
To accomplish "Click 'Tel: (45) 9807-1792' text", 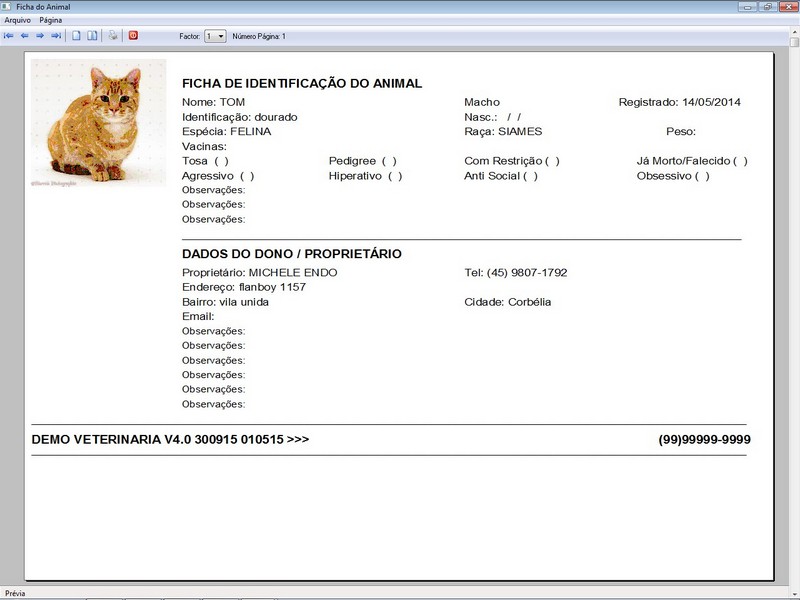I will click(516, 272).
